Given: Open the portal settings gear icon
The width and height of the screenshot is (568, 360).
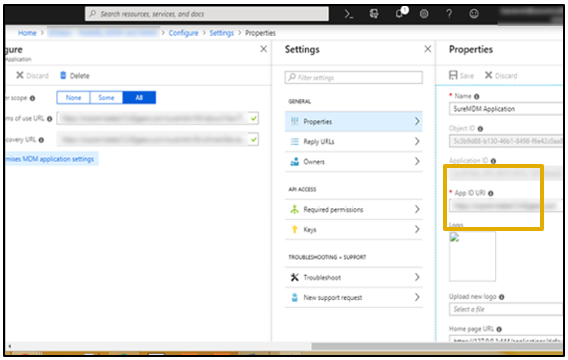Looking at the screenshot, I should 424,14.
